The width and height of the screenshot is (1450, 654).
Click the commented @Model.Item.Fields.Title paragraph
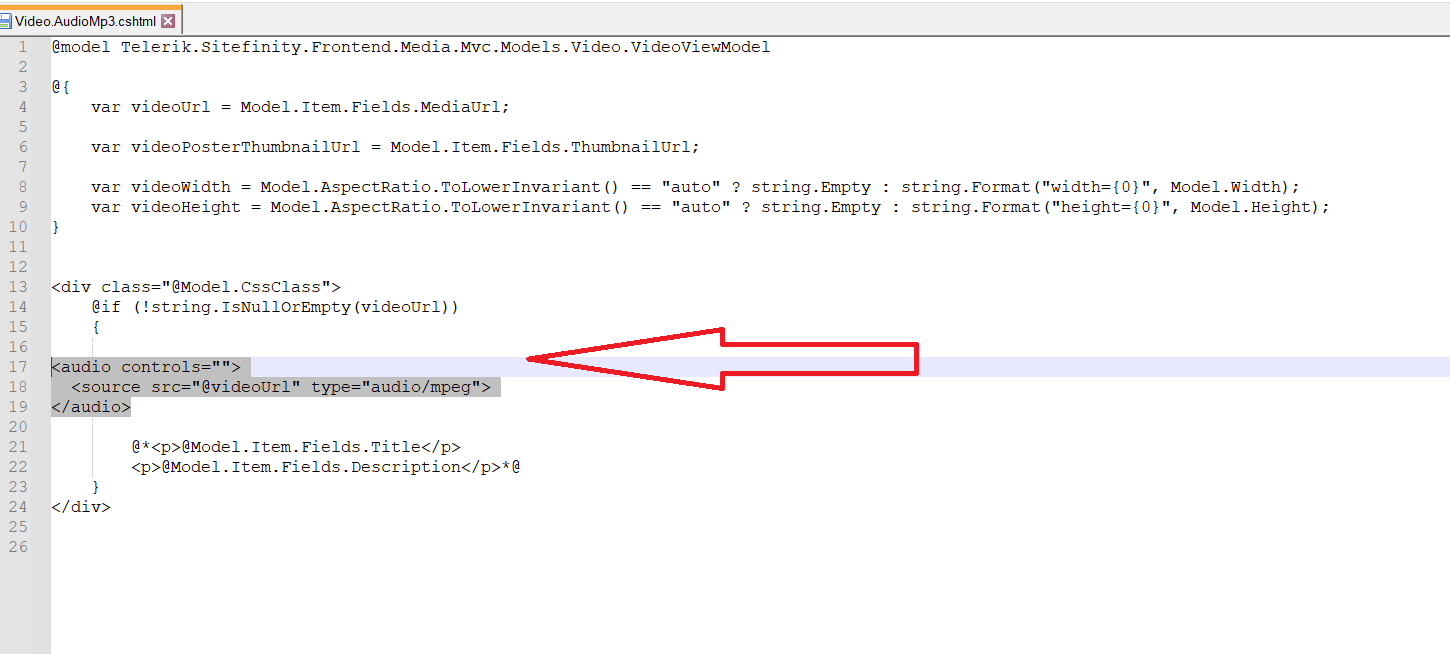click(x=296, y=447)
